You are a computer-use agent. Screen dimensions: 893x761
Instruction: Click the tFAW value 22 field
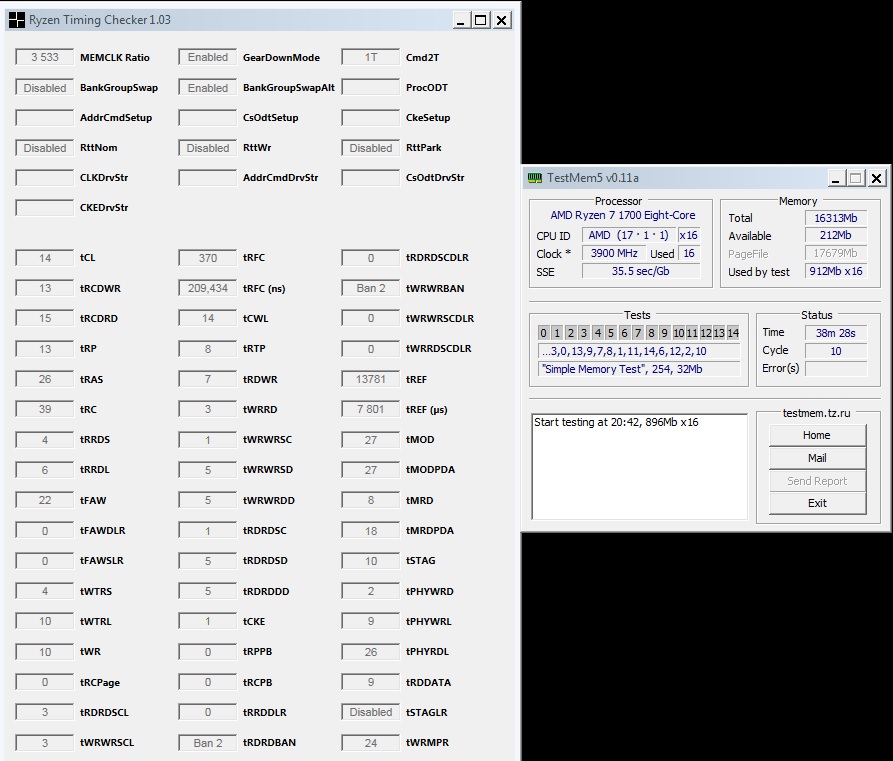point(44,500)
